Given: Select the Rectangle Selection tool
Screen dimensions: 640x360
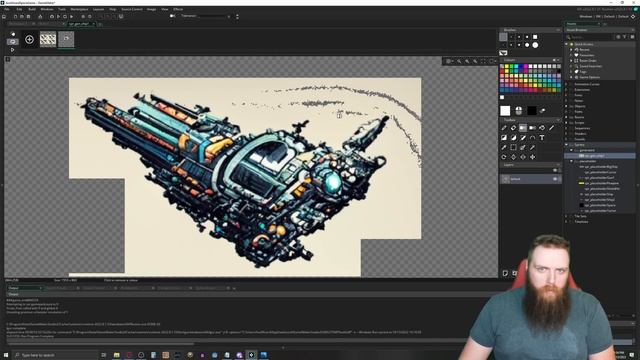Looking at the screenshot, I should 513,147.
